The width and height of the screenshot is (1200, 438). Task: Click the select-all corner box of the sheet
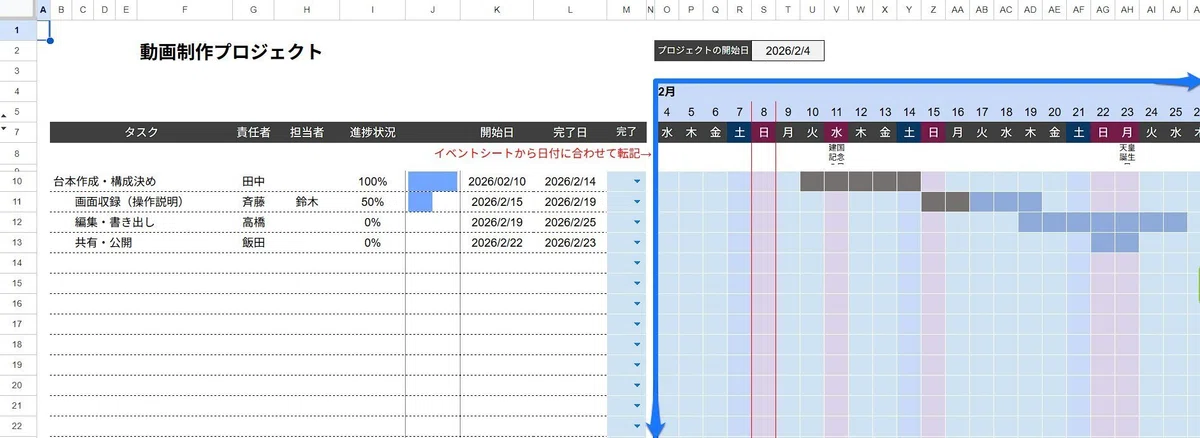[x=18, y=10]
